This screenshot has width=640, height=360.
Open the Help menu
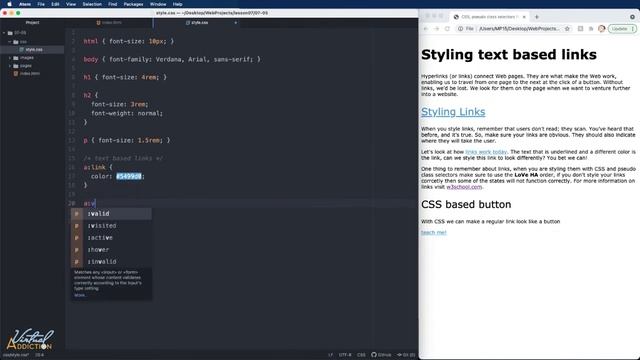[177, 4]
